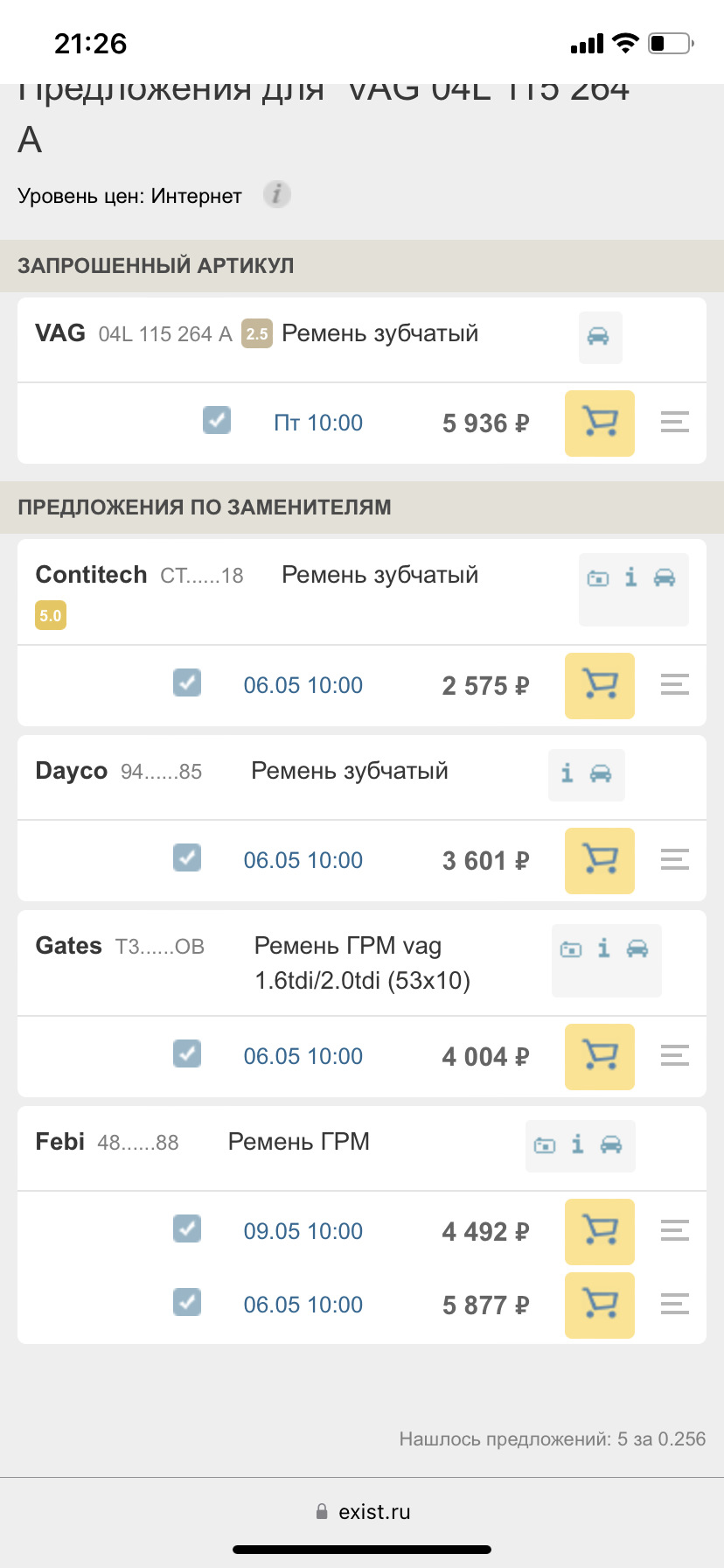Tap delivery time Пт 10:00 link
This screenshot has height=1568, width=724.
(x=318, y=423)
